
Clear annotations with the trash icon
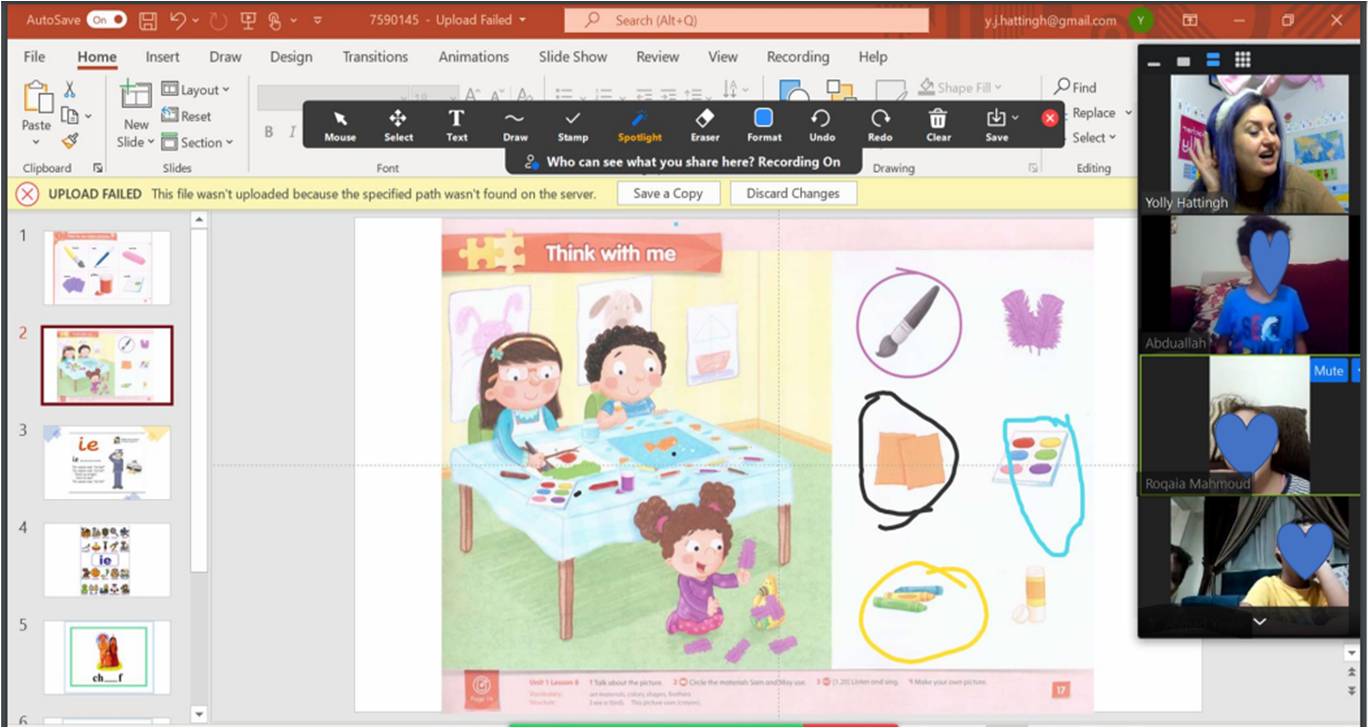938,125
